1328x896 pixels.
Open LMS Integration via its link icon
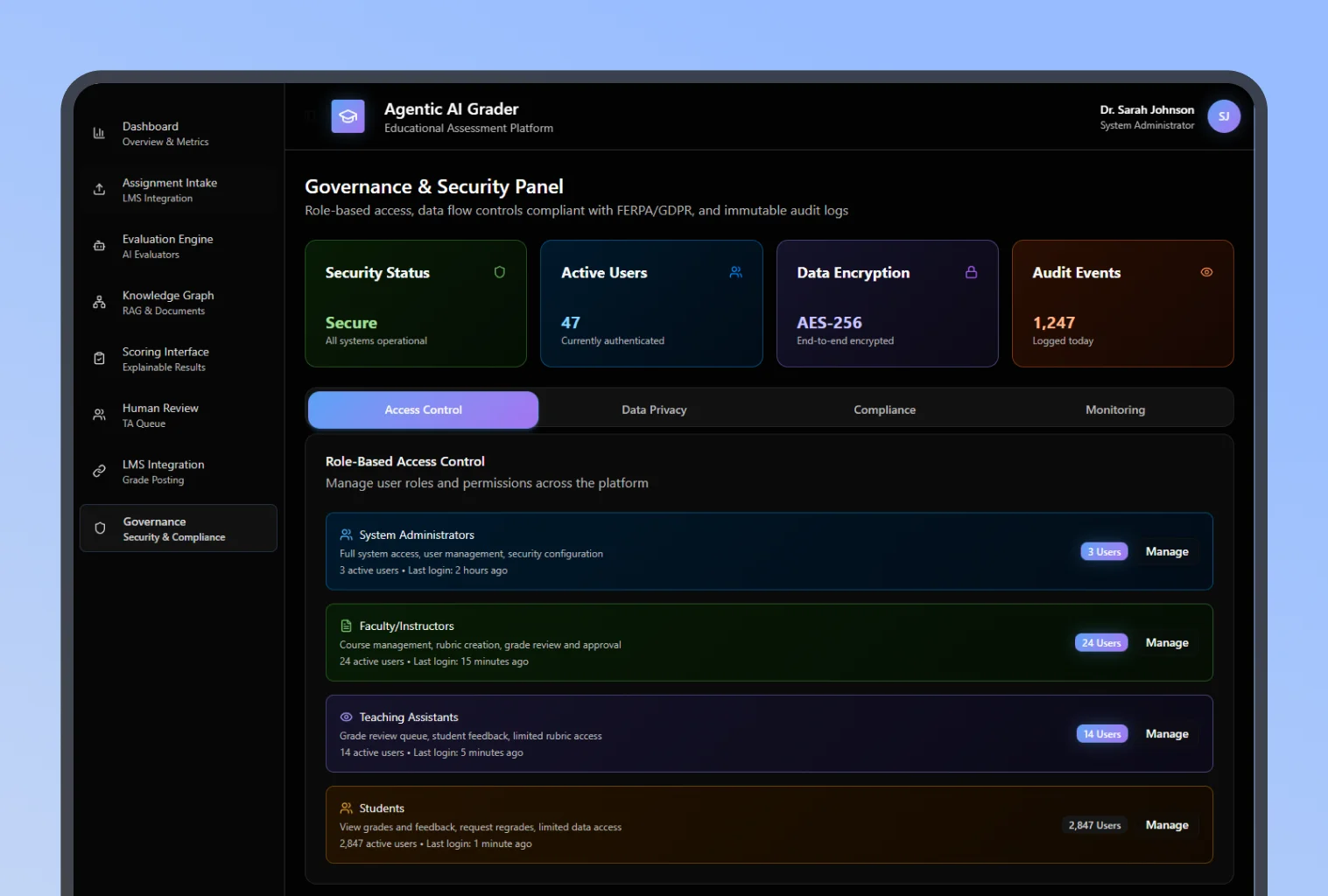101,471
